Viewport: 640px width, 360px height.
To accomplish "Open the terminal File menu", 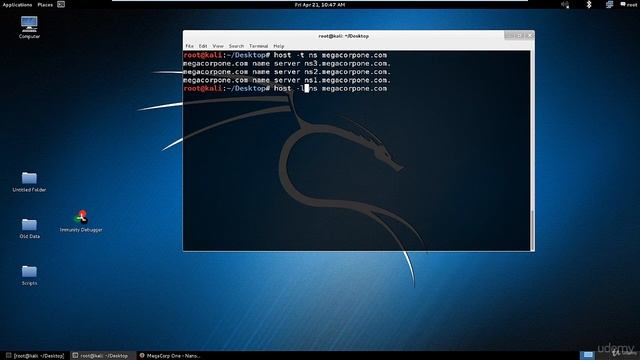I will (x=189, y=46).
